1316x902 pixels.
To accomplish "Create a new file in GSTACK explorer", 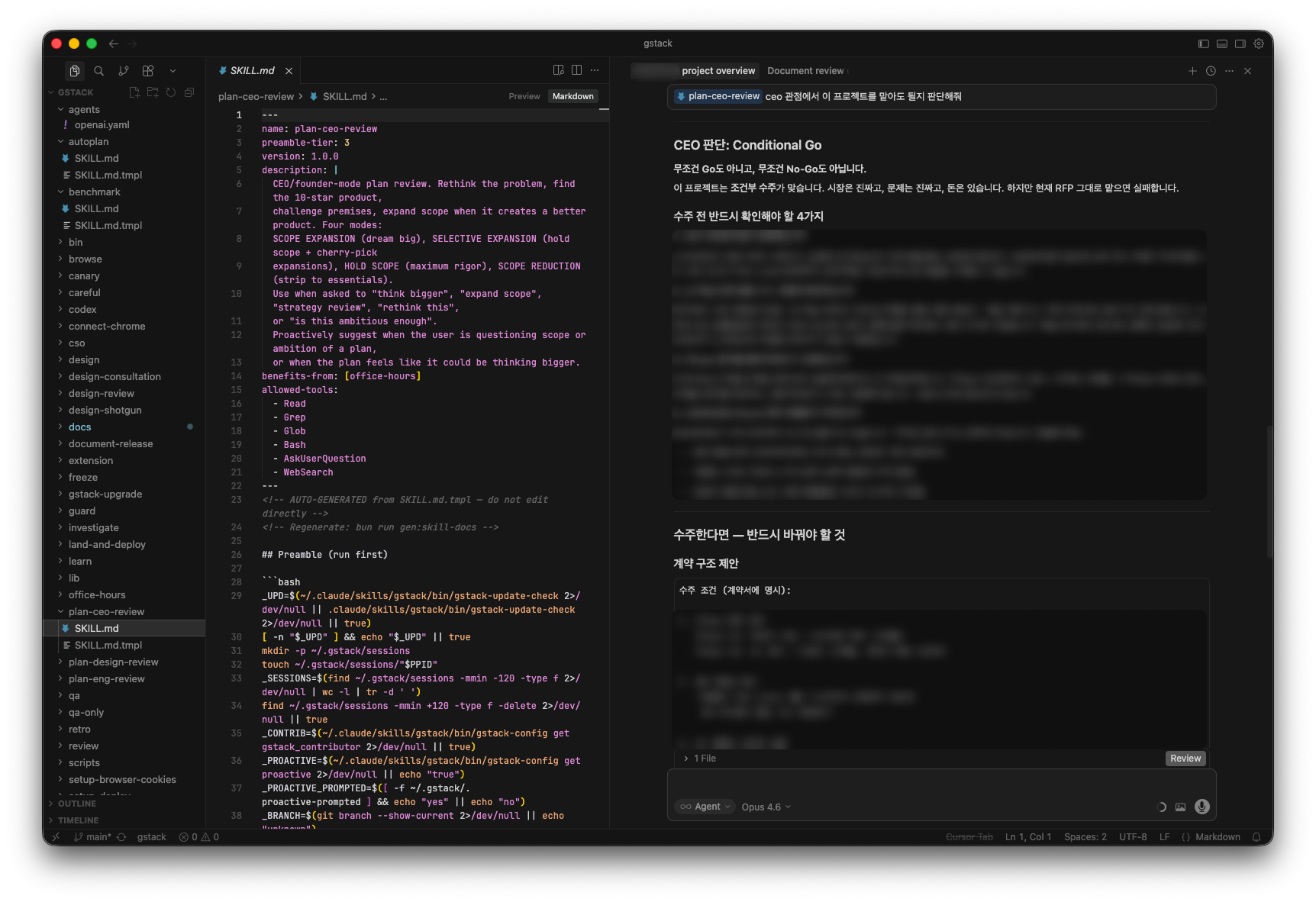I will pos(134,92).
